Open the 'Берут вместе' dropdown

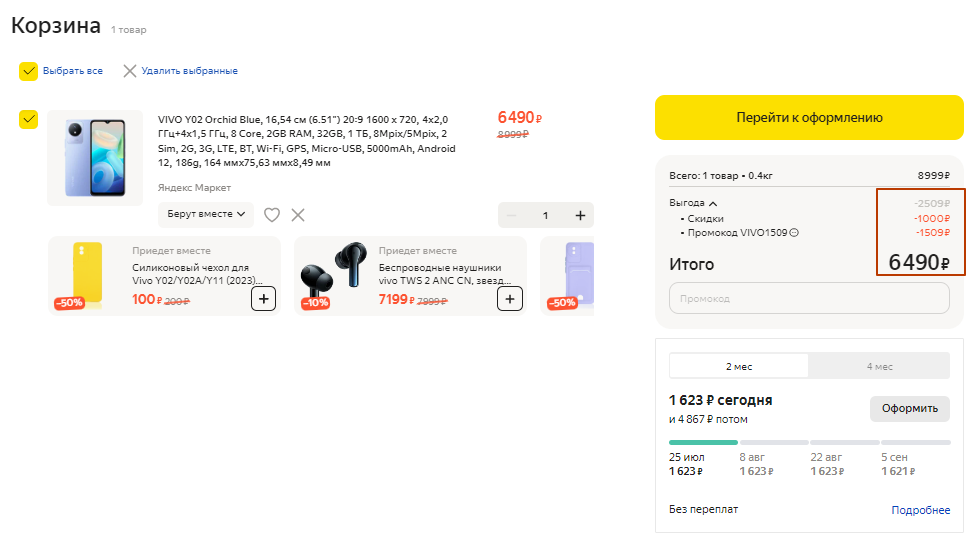206,214
